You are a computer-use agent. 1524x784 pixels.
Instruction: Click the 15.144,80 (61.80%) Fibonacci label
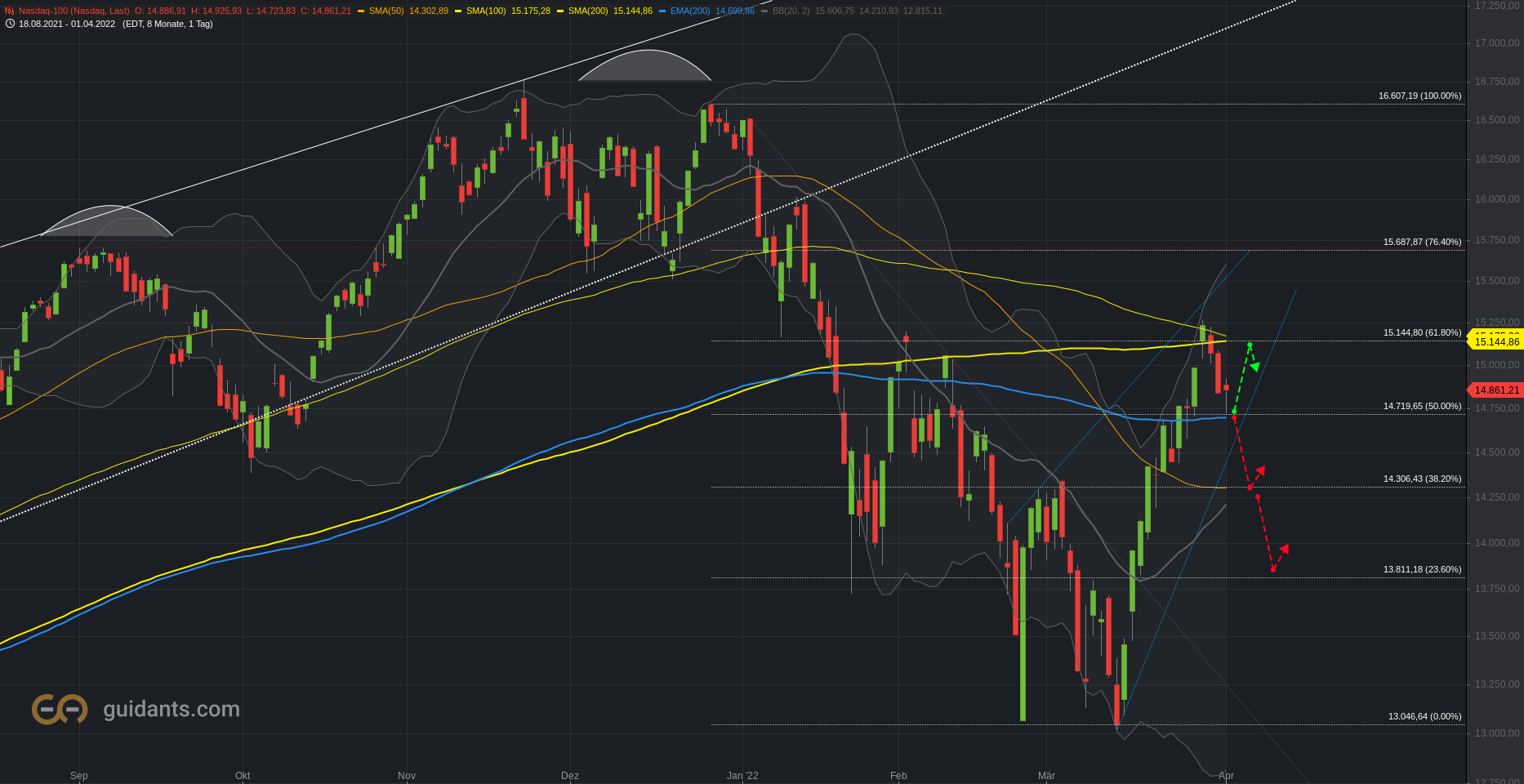[x=1423, y=332]
